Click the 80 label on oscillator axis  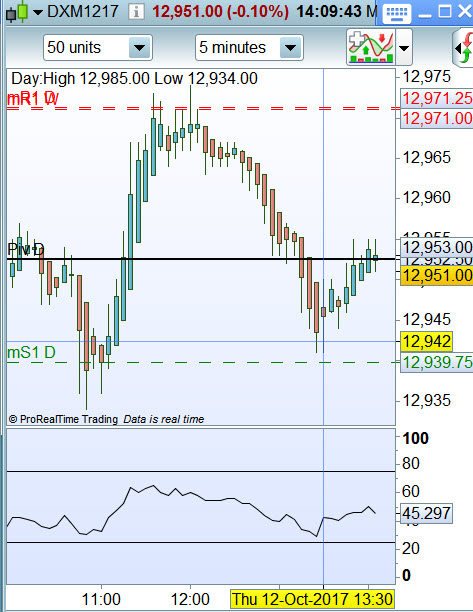click(411, 464)
